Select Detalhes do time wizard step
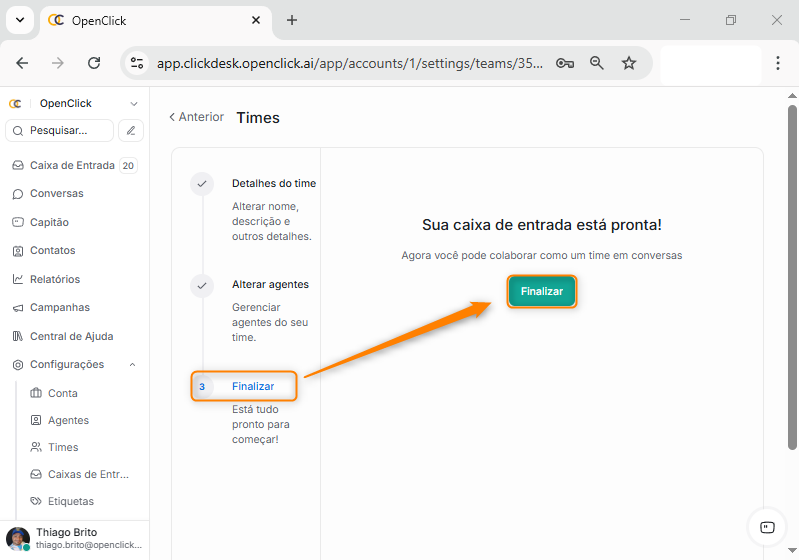 click(273, 183)
